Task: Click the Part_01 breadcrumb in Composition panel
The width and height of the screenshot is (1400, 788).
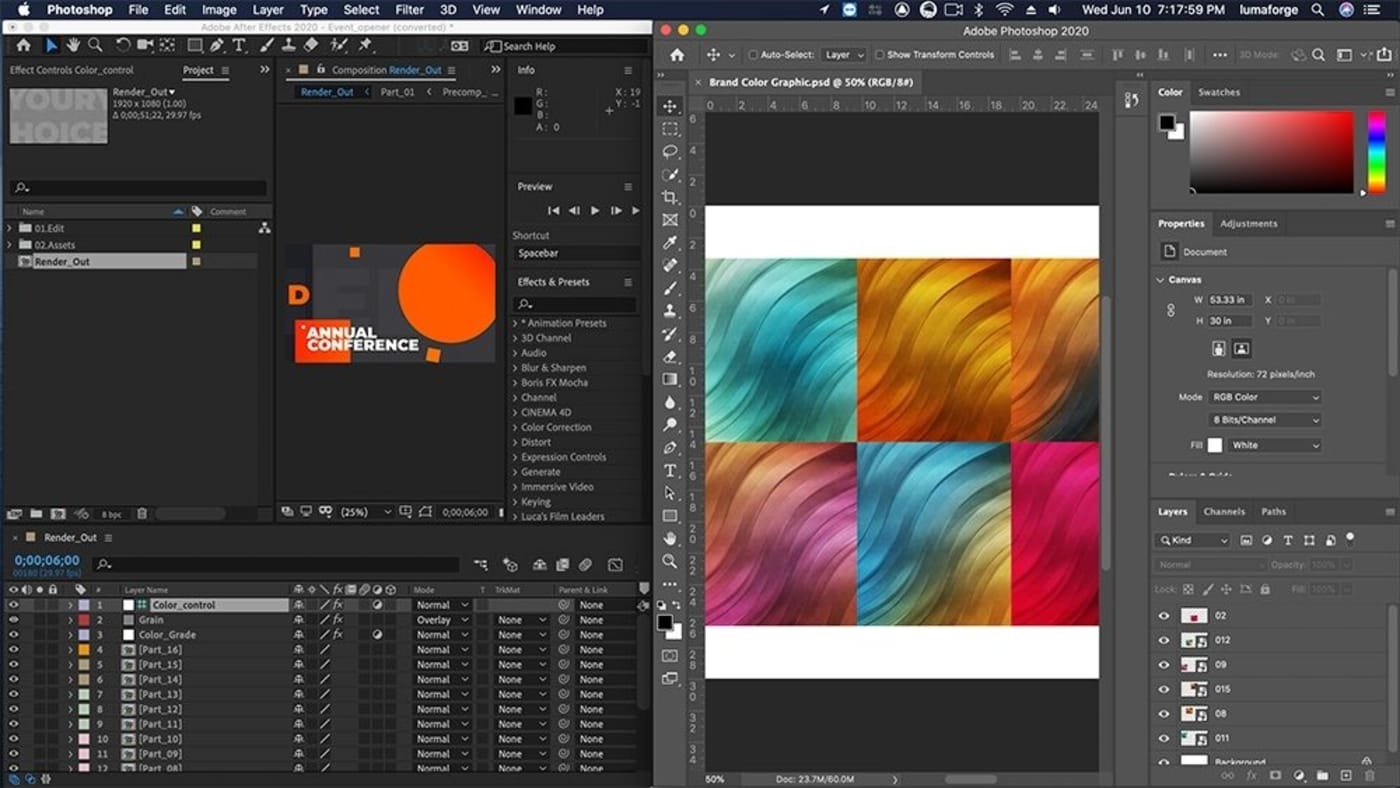Action: tap(397, 92)
